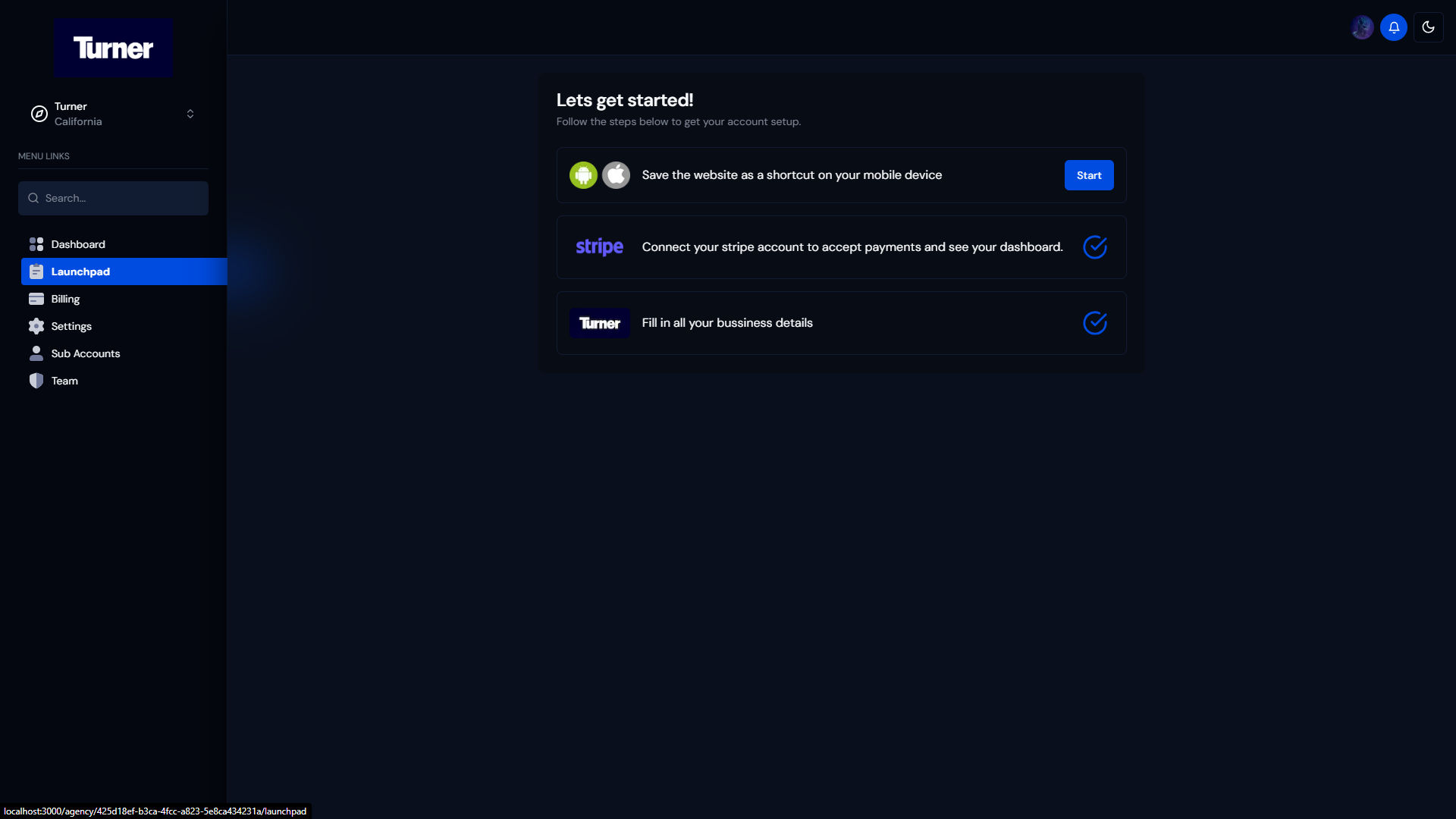Click the green Android icon

pos(583,175)
